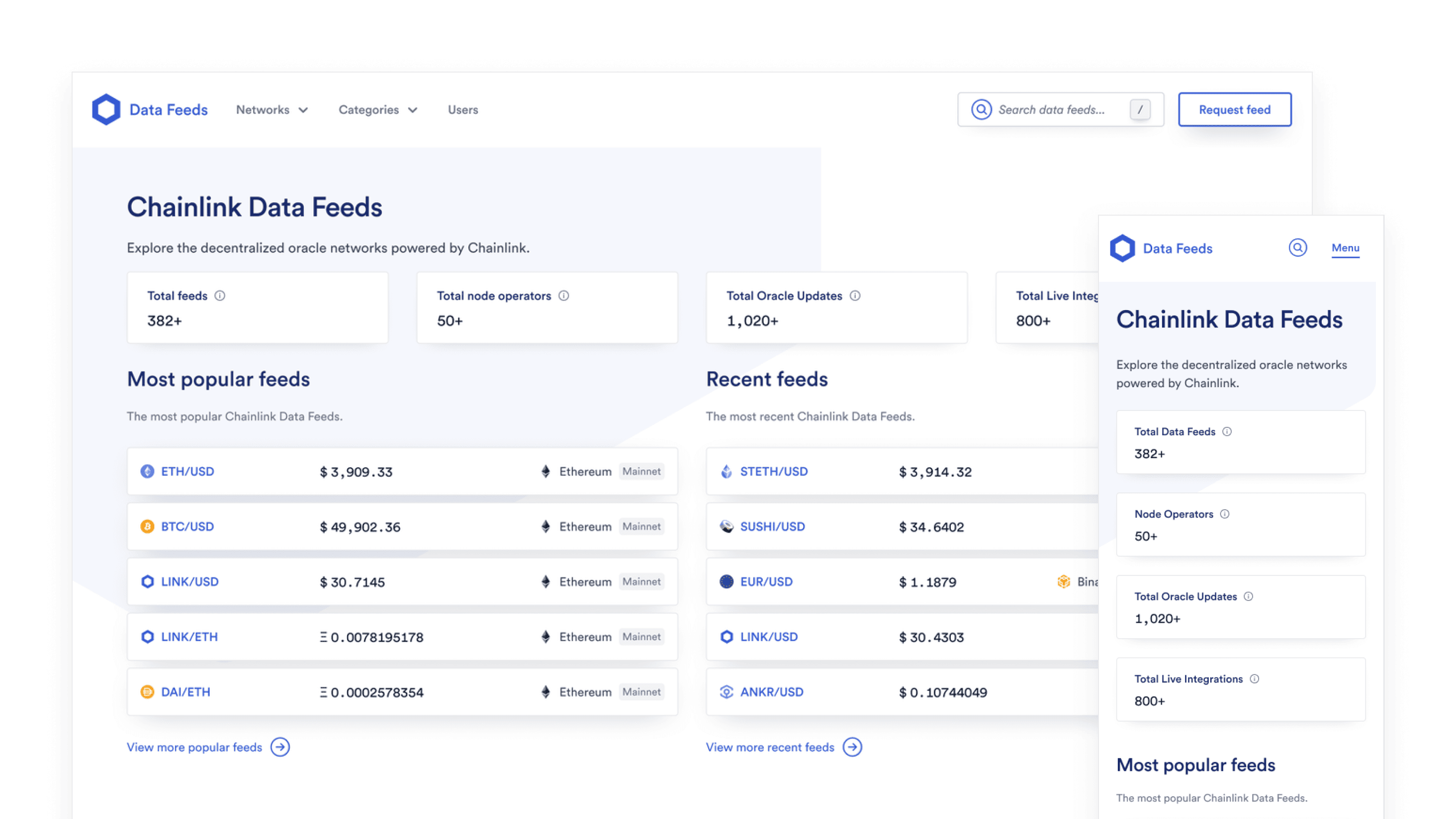This screenshot has height=819, width=1456.
Task: Click the Mainnet tag on ETH/USD row
Action: pos(641,471)
